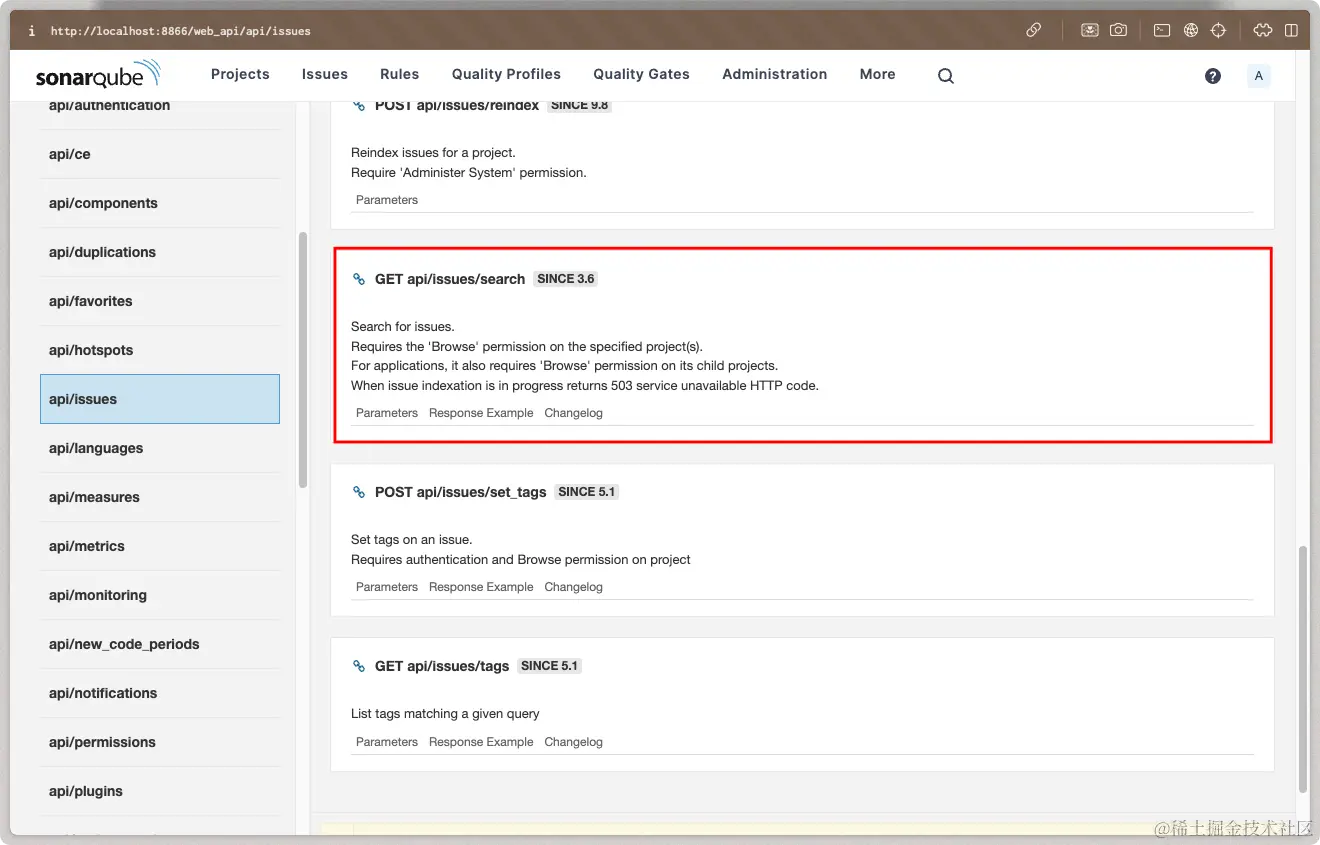Open the Quality Gates menu item
Viewport: 1320px width, 845px height.
641,74
